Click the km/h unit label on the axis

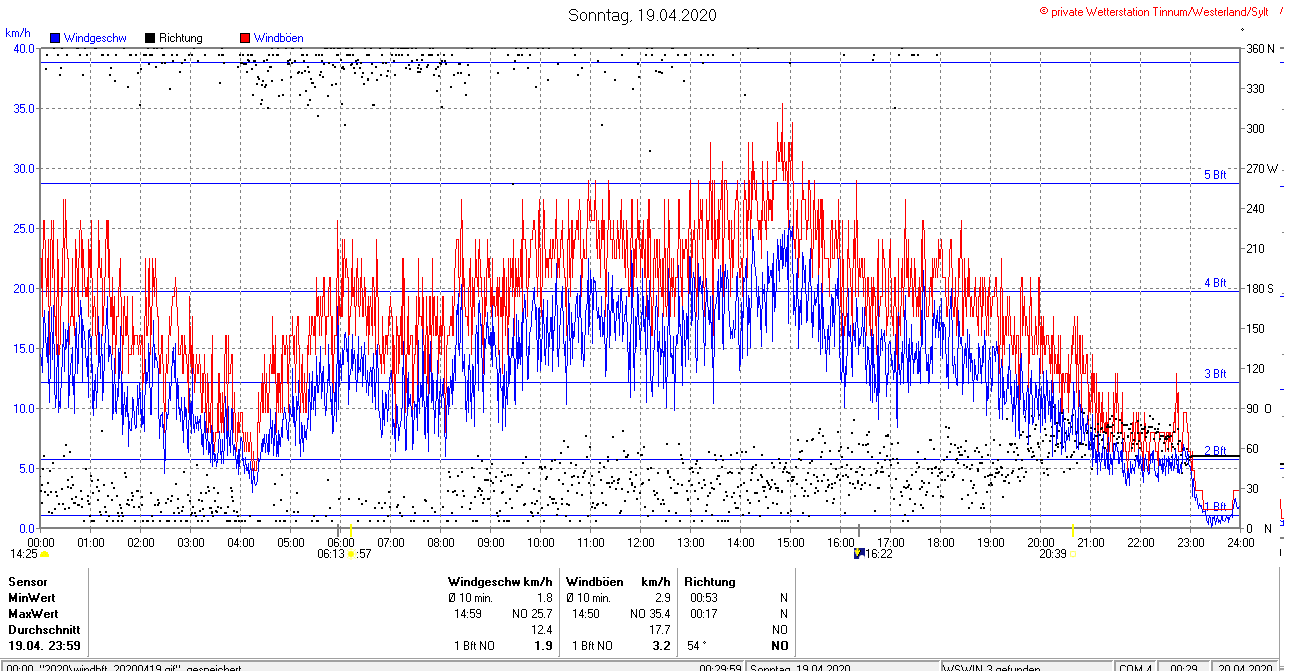[18, 33]
